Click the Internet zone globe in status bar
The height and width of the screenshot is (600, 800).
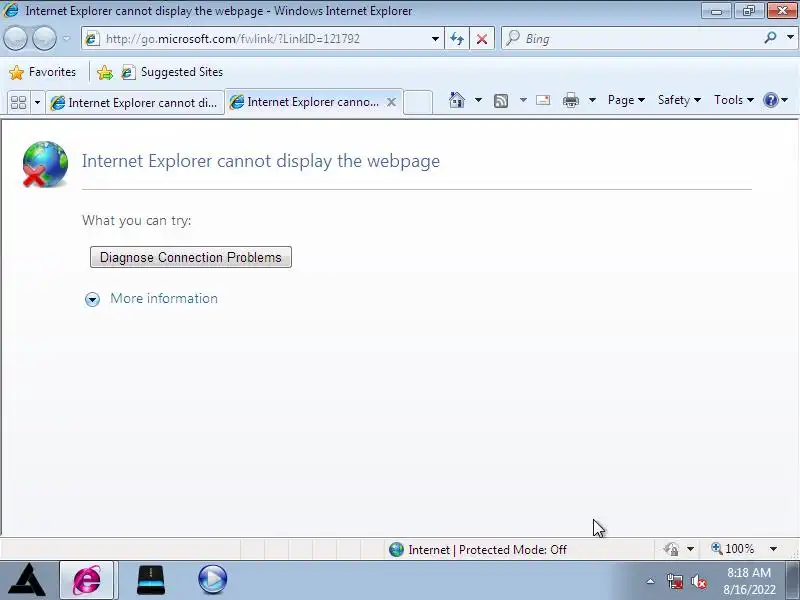point(396,549)
